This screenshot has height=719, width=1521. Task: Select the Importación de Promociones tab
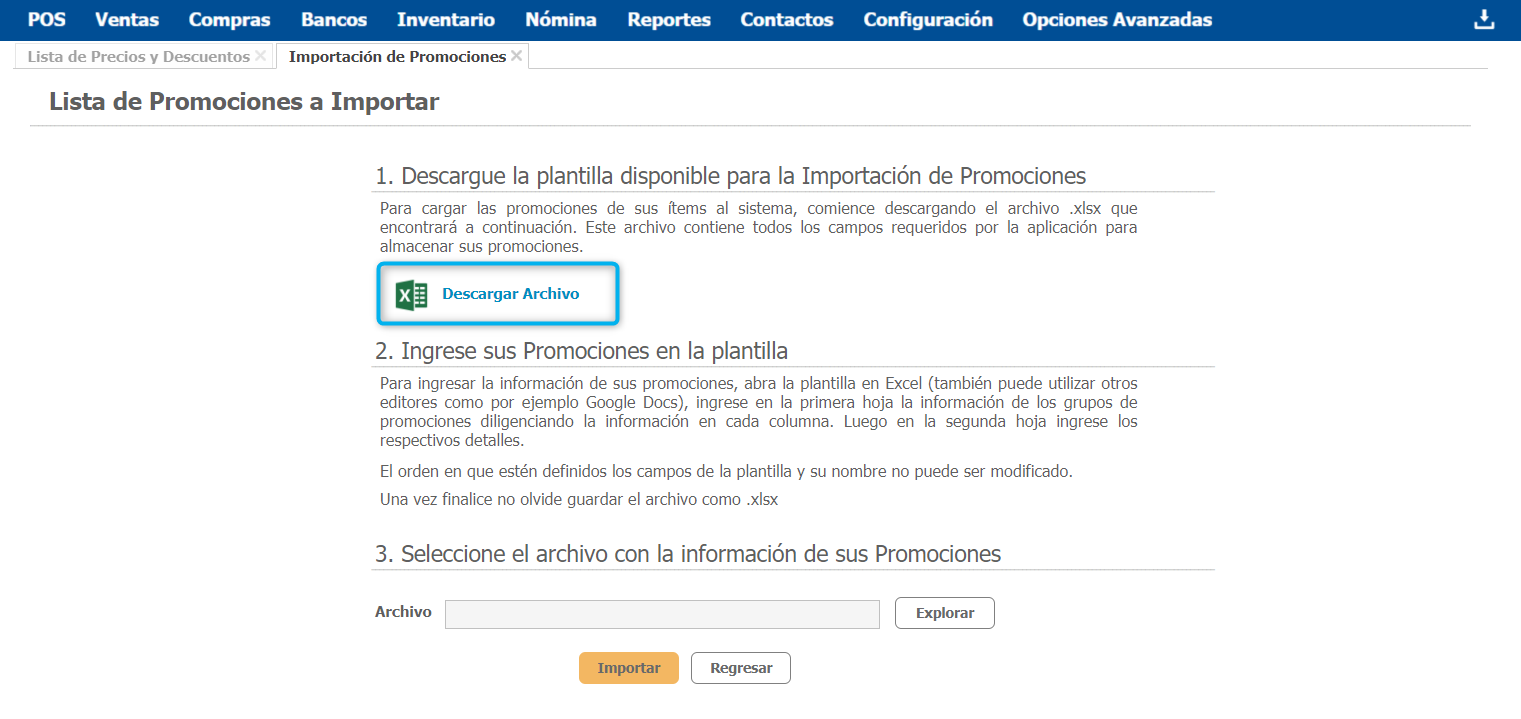tap(396, 57)
